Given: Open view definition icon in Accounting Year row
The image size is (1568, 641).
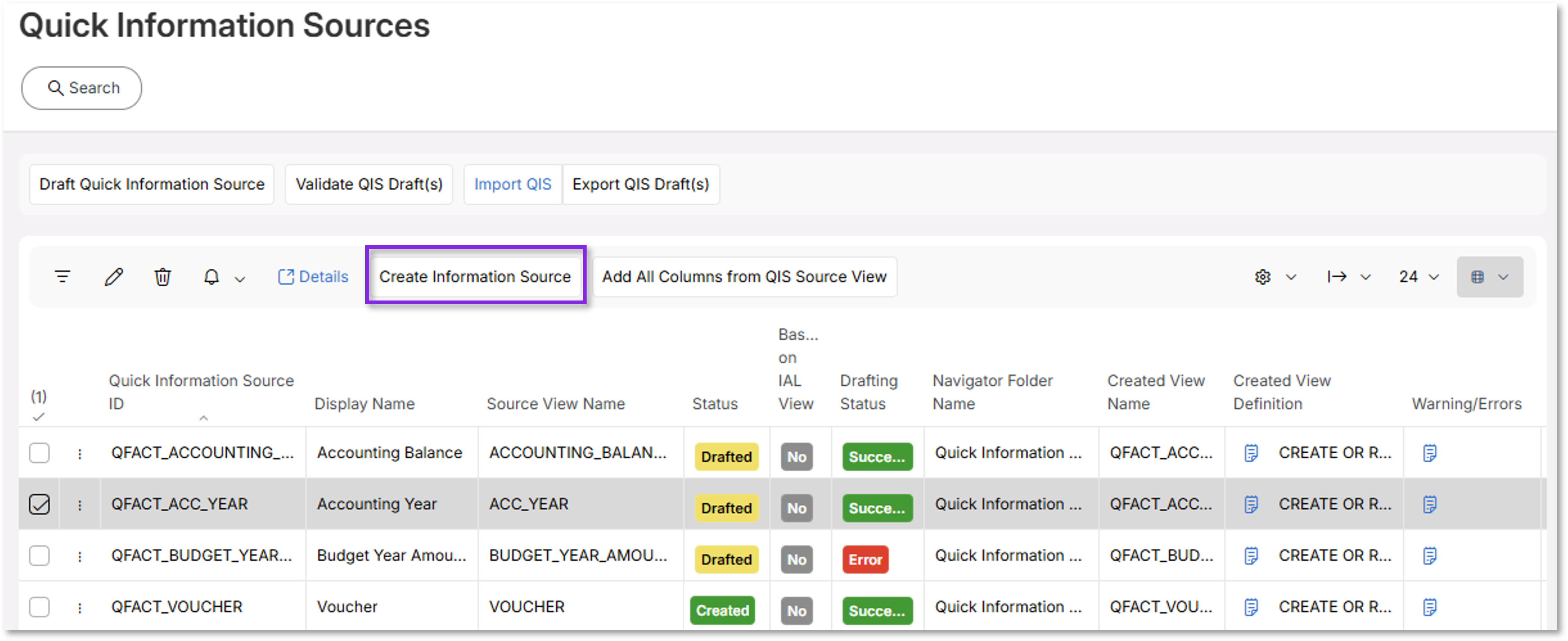Looking at the screenshot, I should [x=1250, y=504].
